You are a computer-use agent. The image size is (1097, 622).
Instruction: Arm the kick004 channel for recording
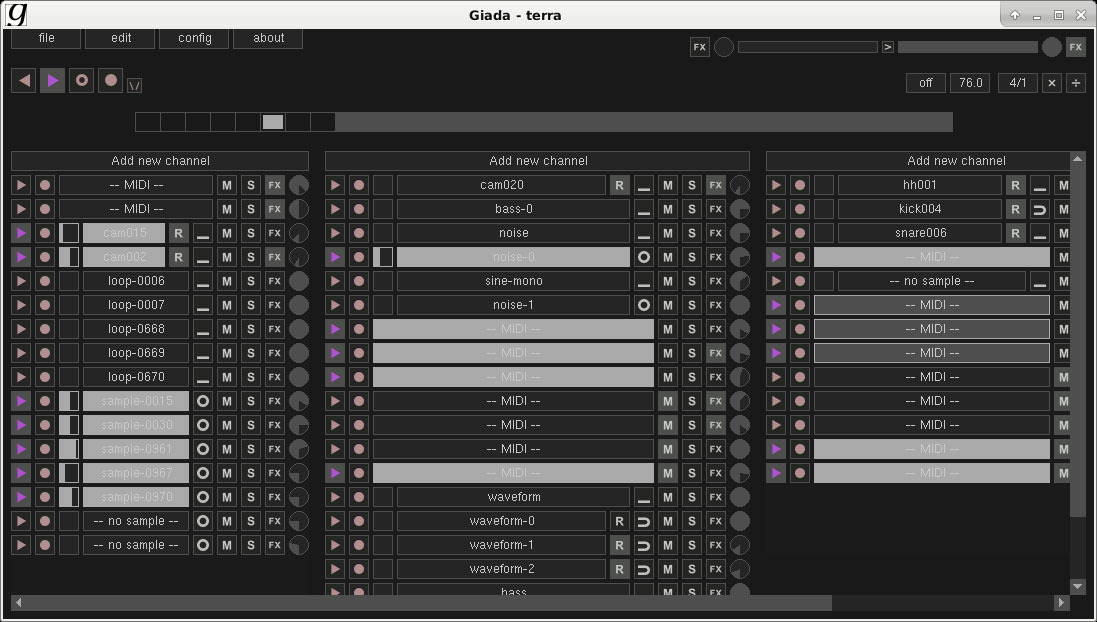point(800,209)
